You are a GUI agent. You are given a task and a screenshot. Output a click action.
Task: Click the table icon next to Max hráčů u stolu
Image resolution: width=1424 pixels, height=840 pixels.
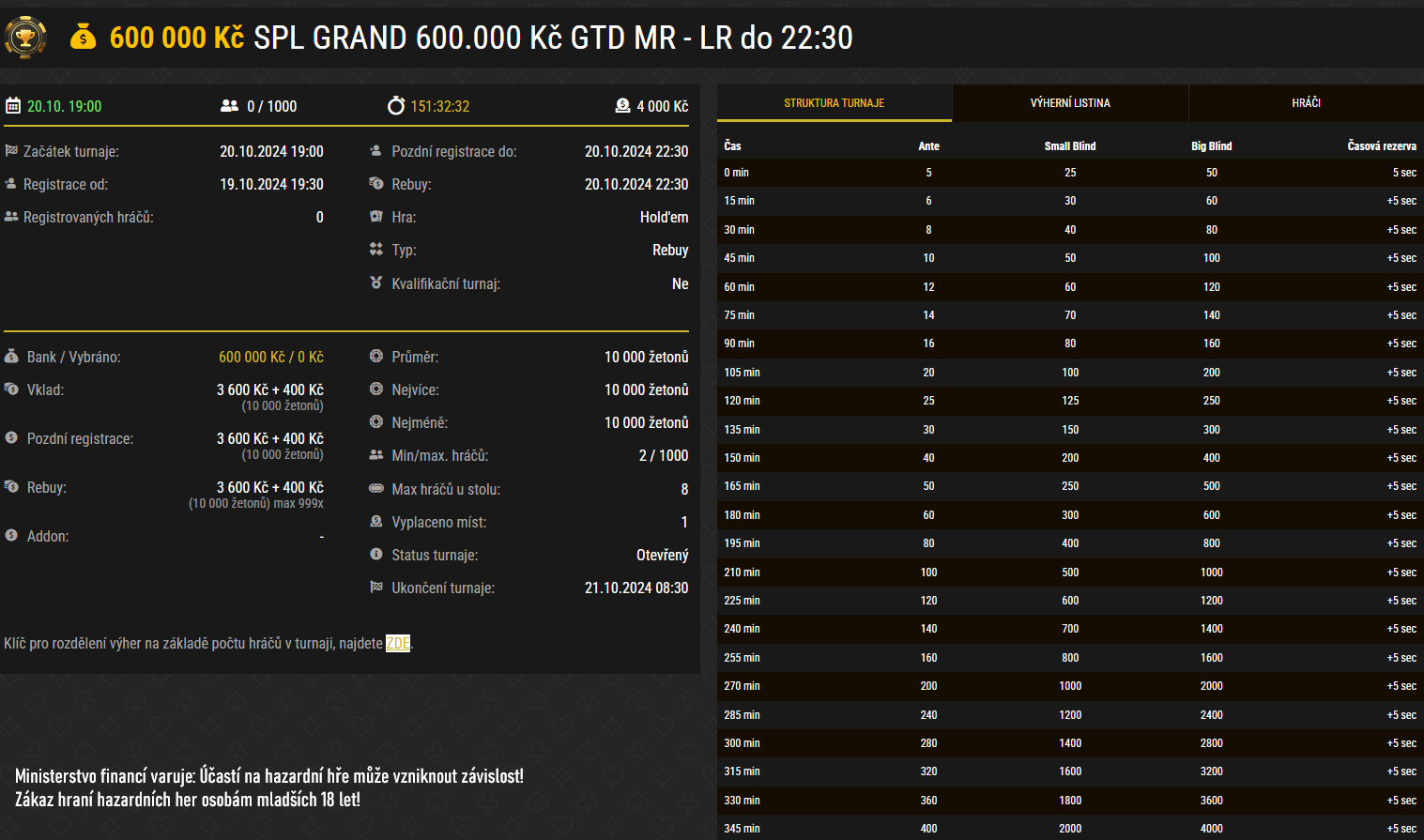pyautogui.click(x=375, y=488)
